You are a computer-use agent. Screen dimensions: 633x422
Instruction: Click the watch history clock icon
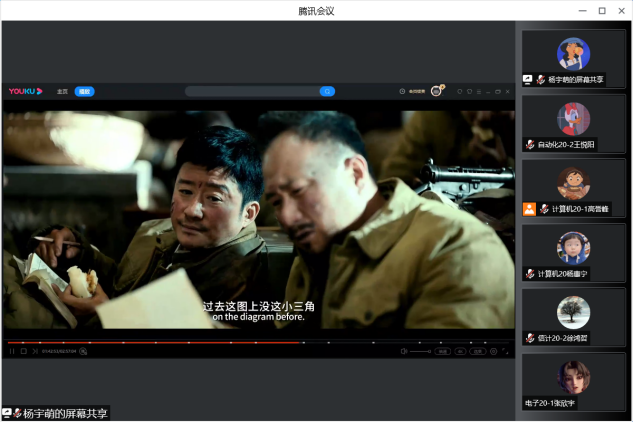(402, 91)
